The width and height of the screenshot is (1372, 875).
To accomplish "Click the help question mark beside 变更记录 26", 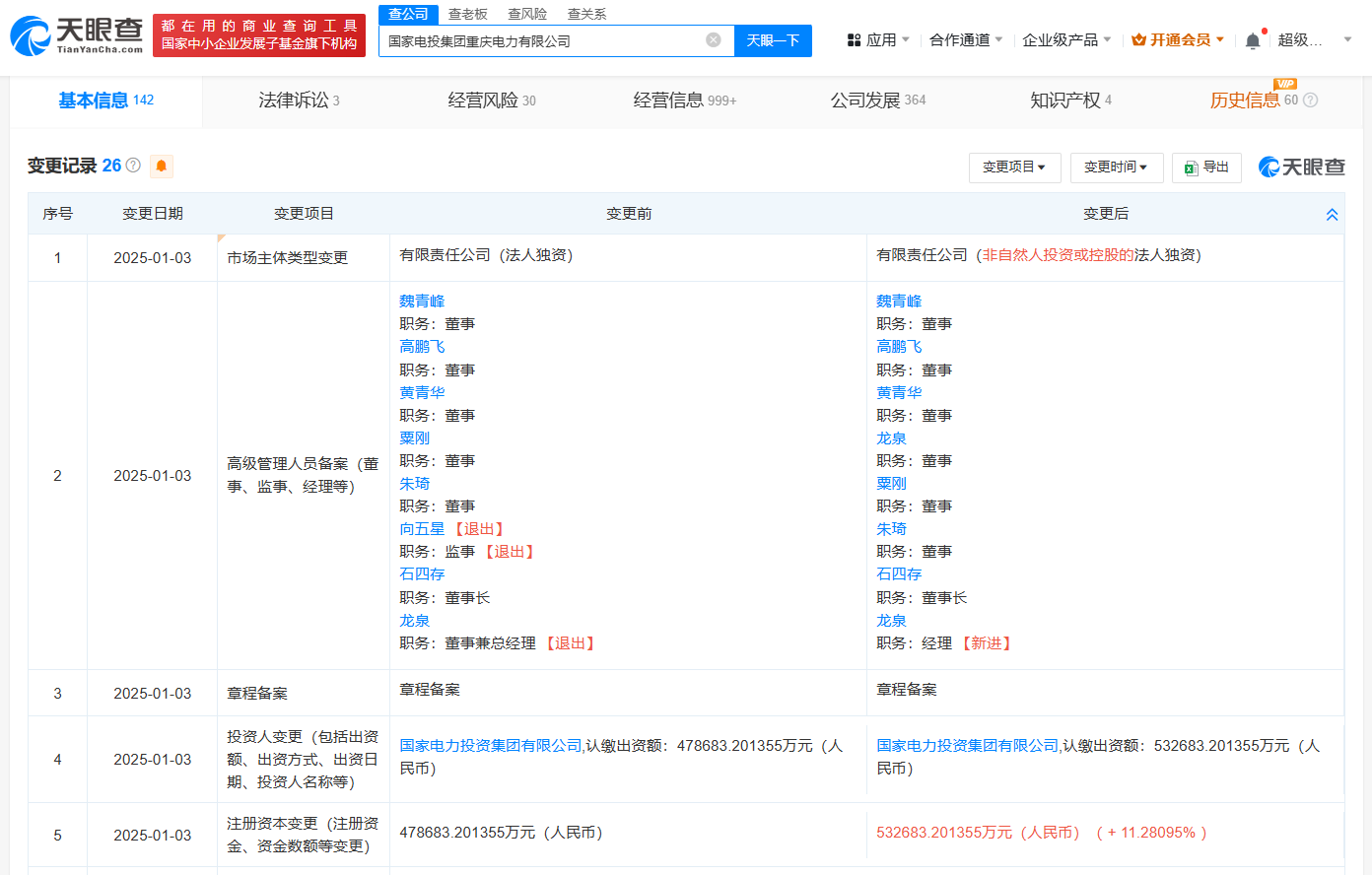I will pyautogui.click(x=133, y=166).
